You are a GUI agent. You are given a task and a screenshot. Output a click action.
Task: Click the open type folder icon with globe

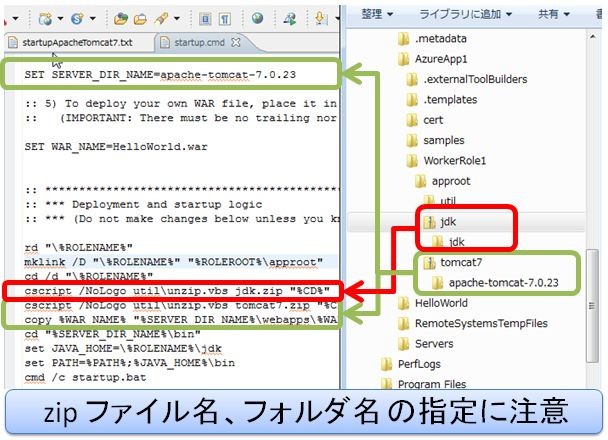point(121,18)
